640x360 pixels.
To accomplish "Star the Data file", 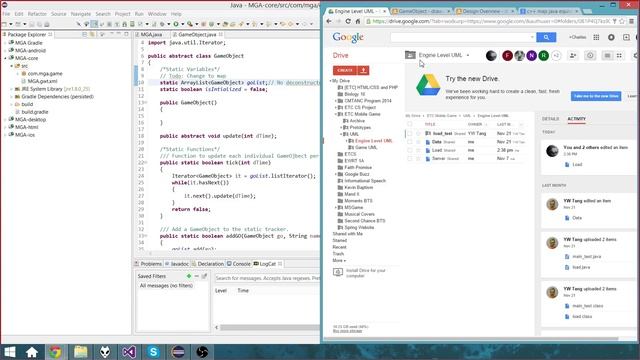I will click(x=418, y=142).
